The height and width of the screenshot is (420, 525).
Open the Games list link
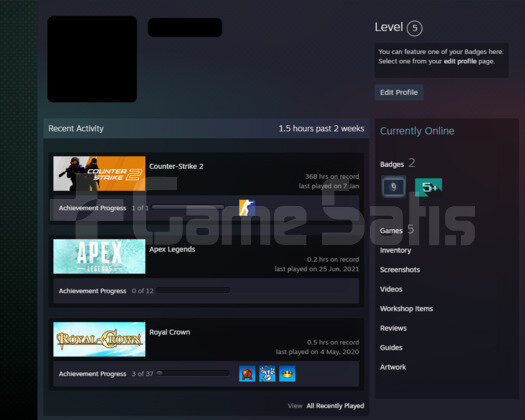(x=391, y=231)
